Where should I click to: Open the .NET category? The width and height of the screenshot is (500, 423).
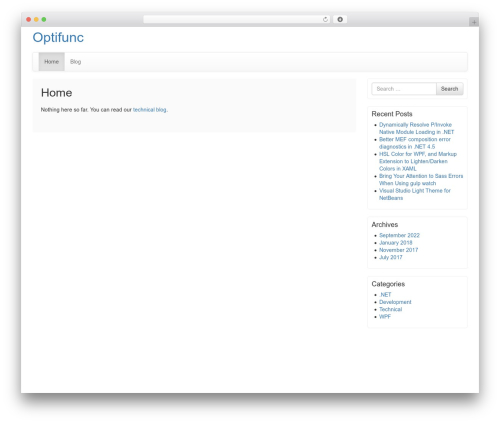click(x=385, y=295)
